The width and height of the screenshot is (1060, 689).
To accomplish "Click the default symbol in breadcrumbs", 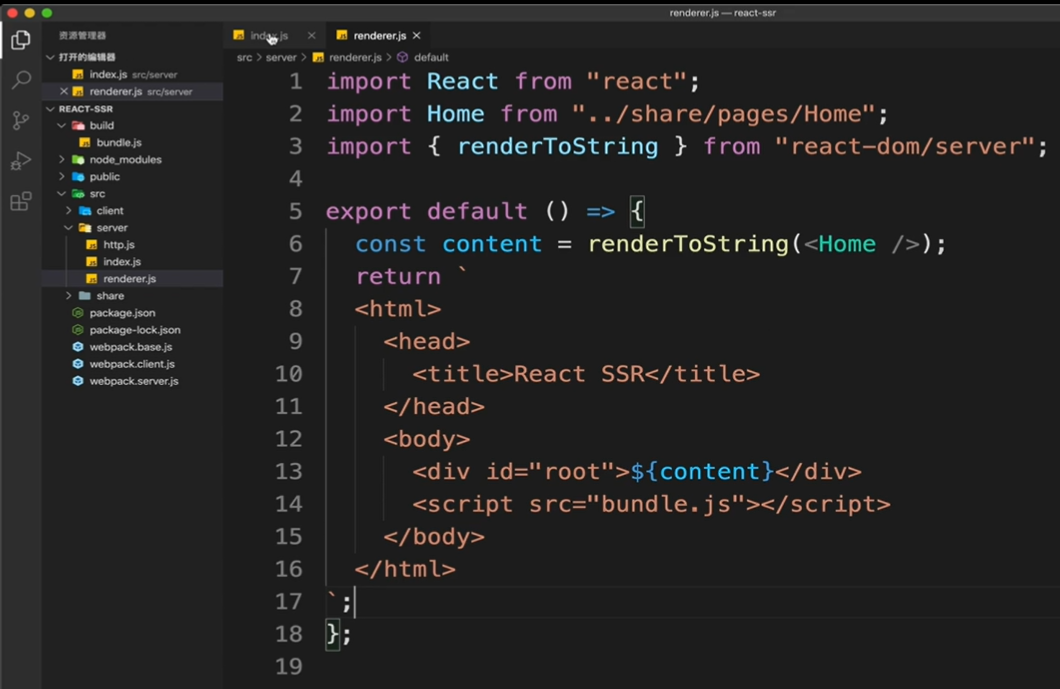I will 431,57.
